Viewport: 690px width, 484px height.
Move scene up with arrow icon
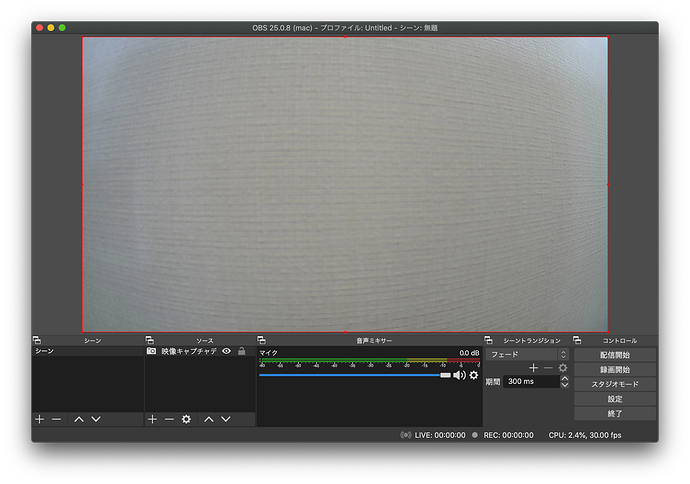(79, 419)
